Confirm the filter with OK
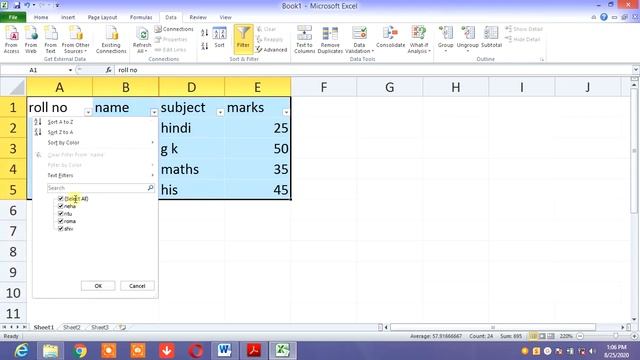Viewport: 640px width, 360px height. (x=98, y=286)
